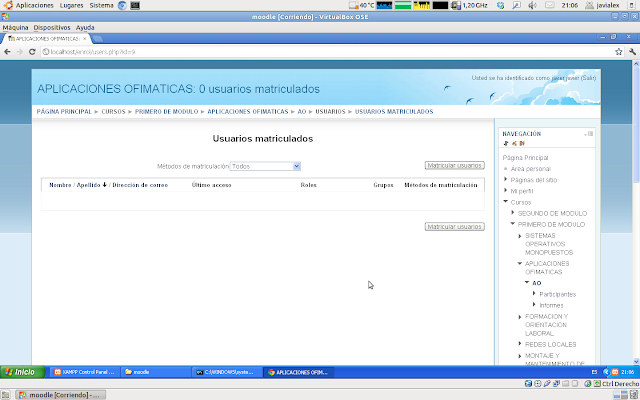This screenshot has width=640, height=400.
Task: Click the CPU frequency 1,20 GHz applet
Action: (469, 5)
